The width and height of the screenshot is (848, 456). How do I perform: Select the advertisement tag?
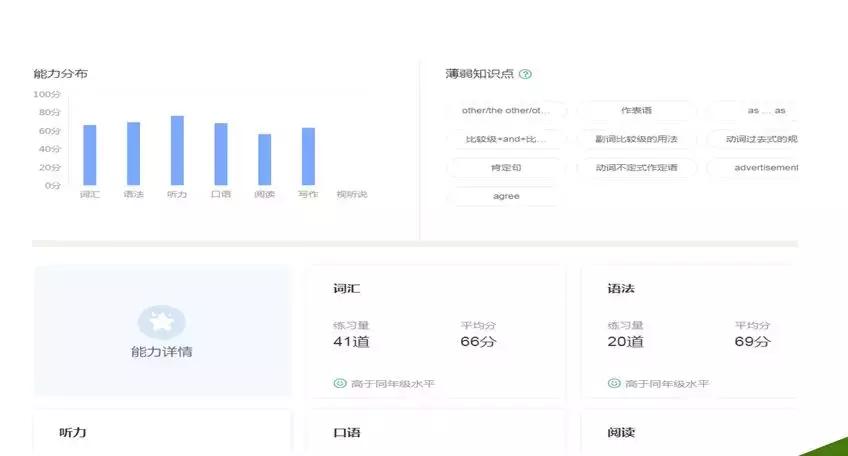(753, 168)
